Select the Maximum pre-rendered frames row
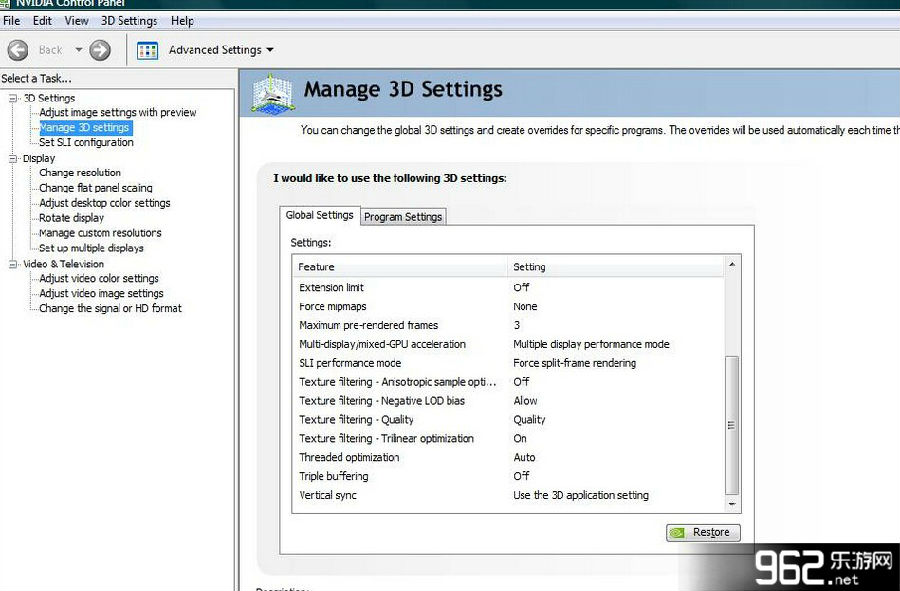This screenshot has width=900, height=591. [509, 325]
